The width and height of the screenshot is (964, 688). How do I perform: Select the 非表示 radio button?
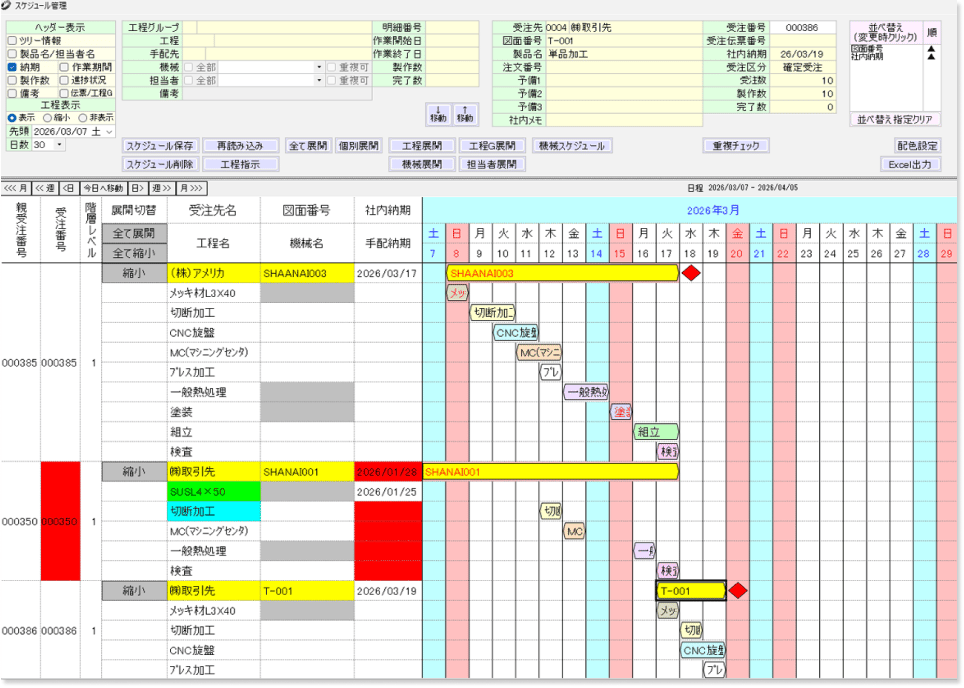tap(82, 117)
